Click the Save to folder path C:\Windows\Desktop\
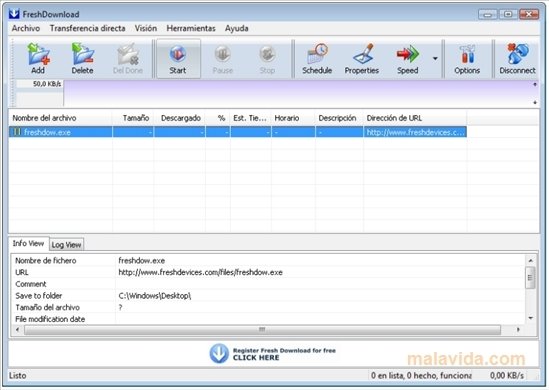Viewport: 549px width, 390px height. (x=155, y=296)
